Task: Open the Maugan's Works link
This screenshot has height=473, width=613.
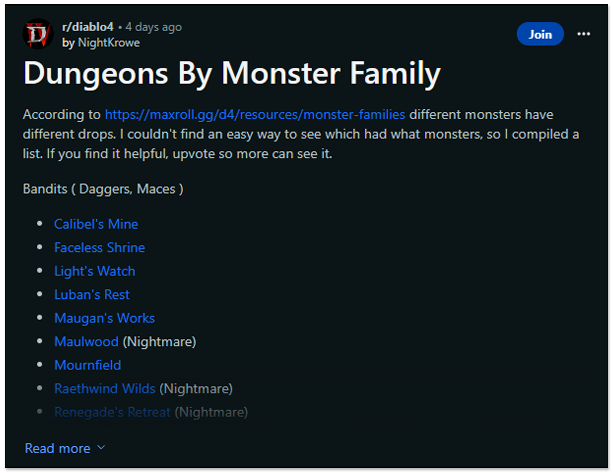Action: coord(104,318)
